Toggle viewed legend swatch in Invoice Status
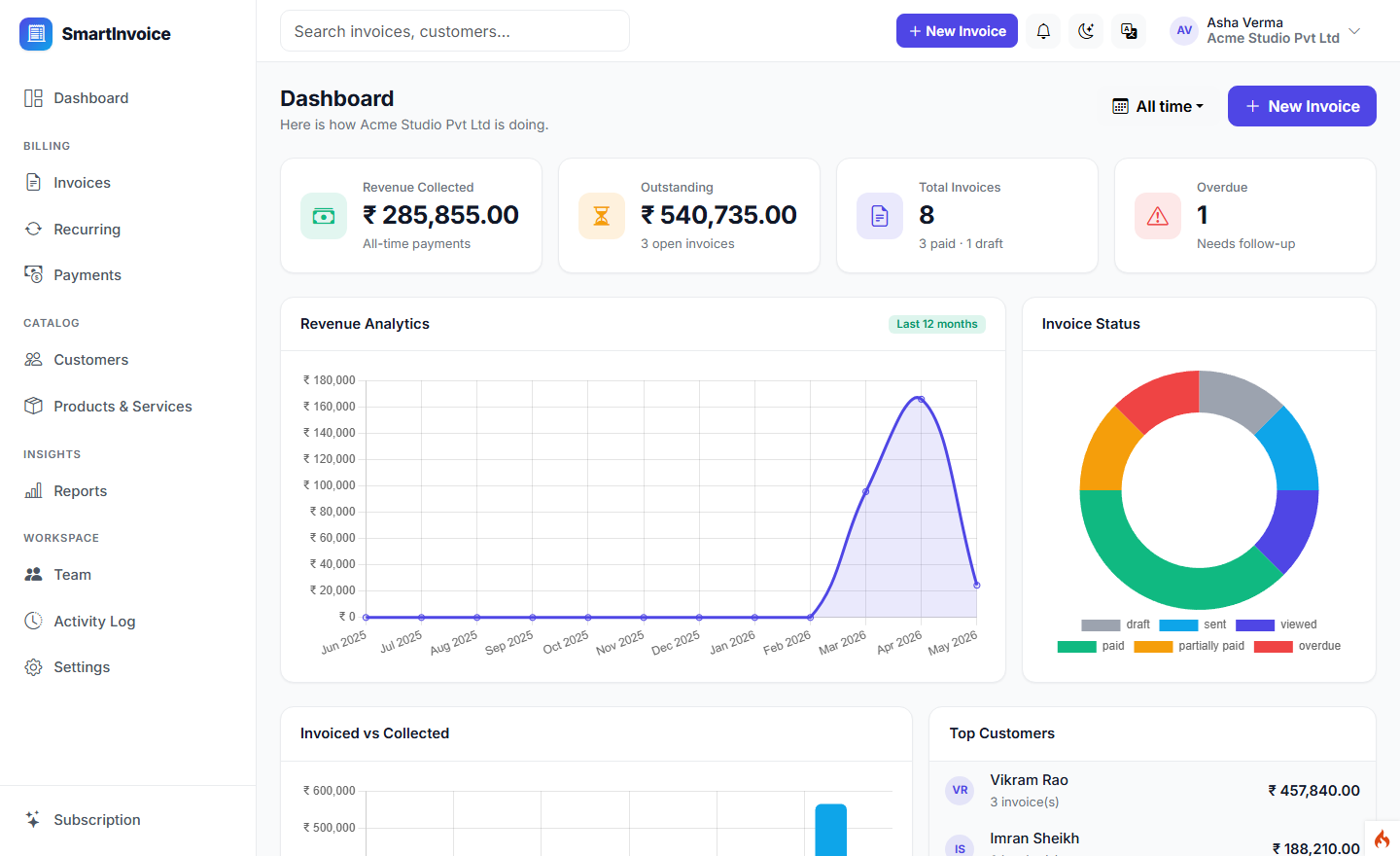1400x856 pixels. point(1255,625)
